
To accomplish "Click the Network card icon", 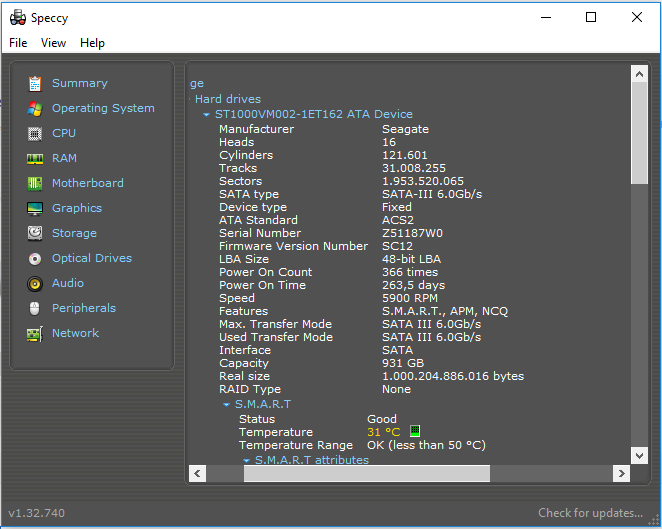I will coord(35,334).
